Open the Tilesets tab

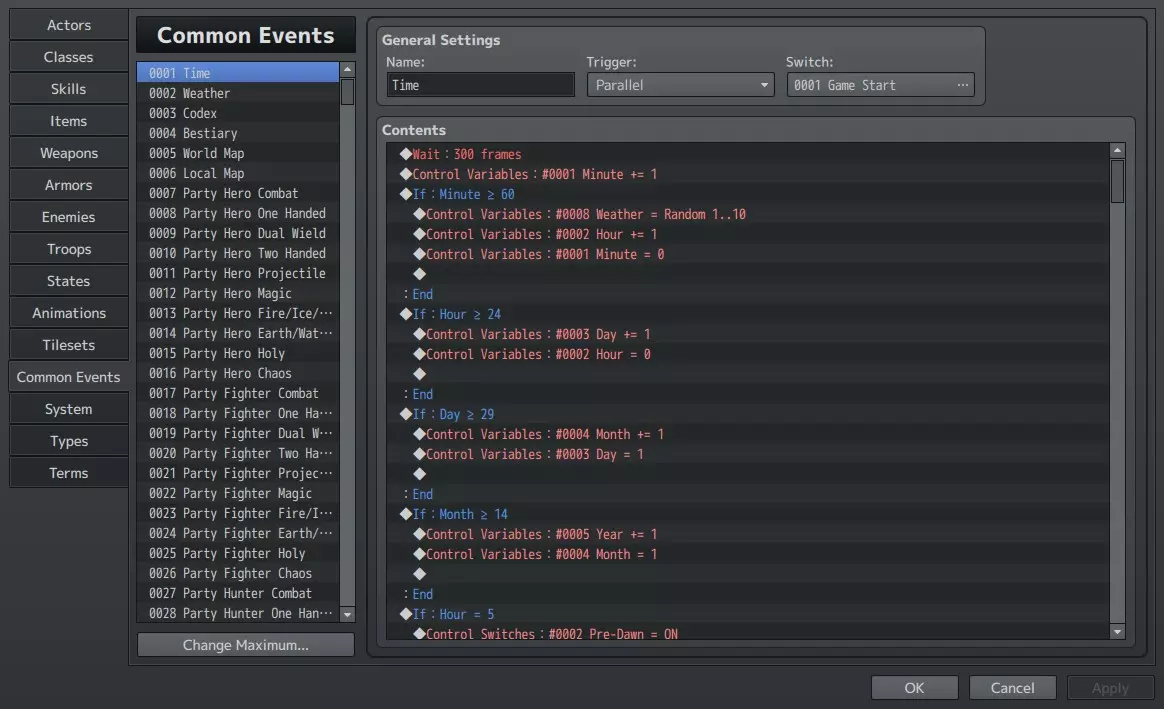(69, 345)
